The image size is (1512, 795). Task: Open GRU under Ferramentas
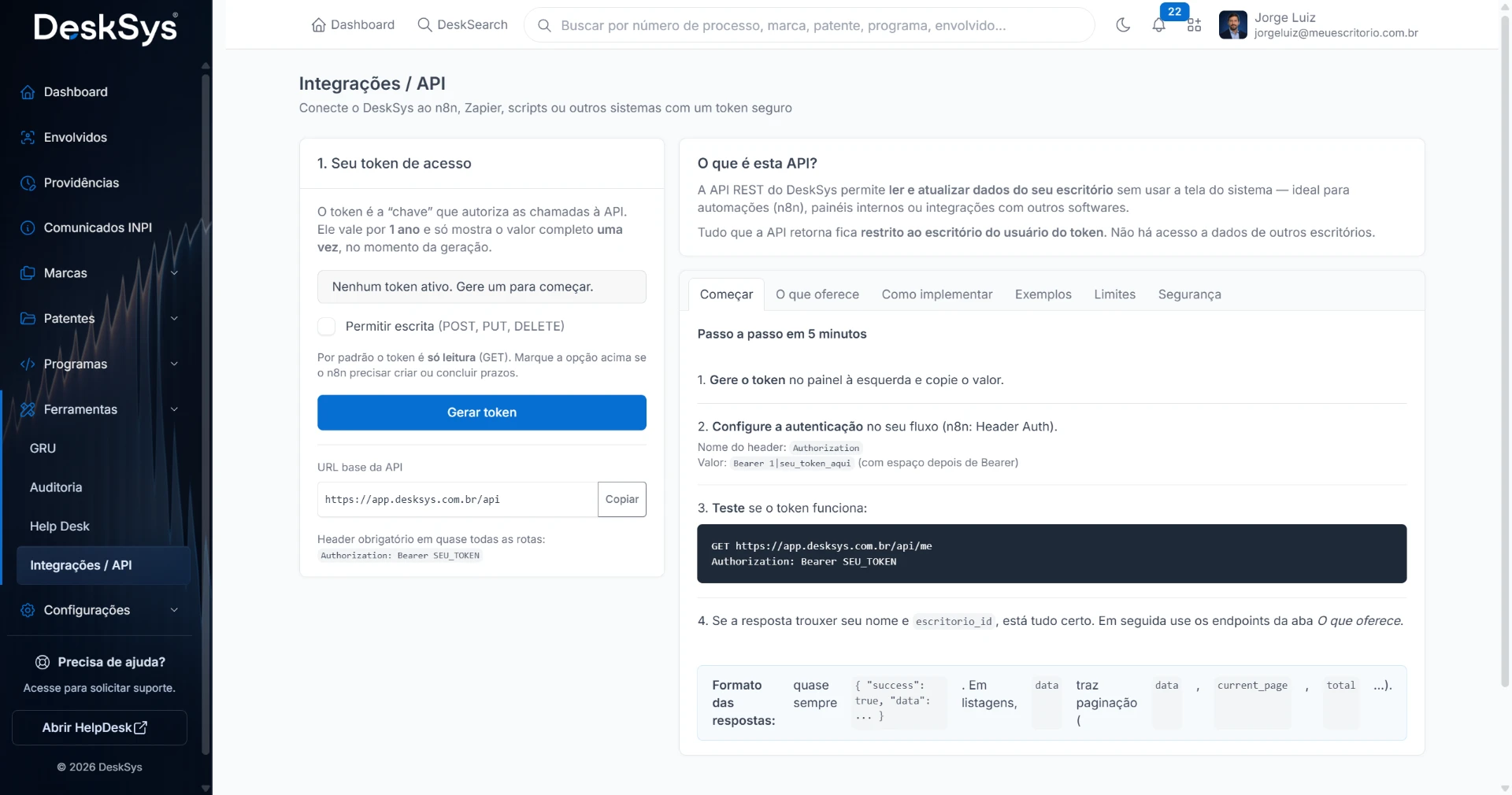[x=43, y=449]
